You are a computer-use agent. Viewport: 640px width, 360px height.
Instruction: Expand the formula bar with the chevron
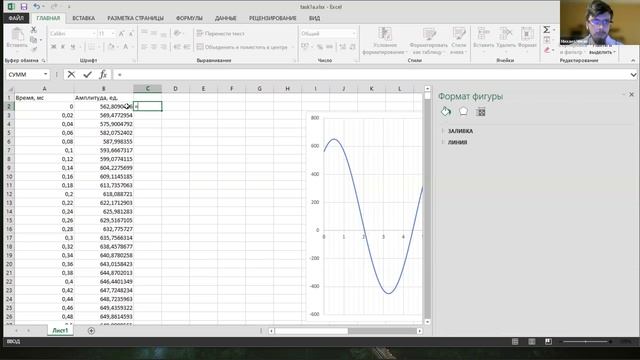click(x=633, y=75)
